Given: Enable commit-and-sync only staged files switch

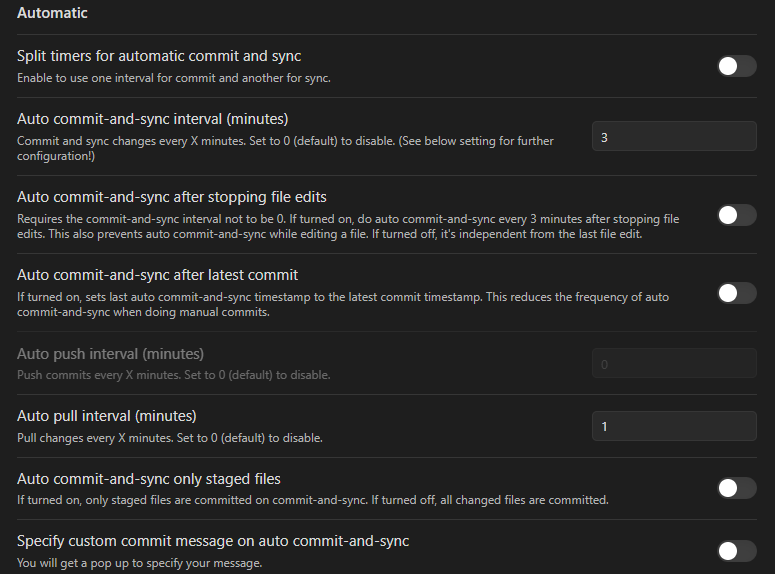Looking at the screenshot, I should 736,488.
